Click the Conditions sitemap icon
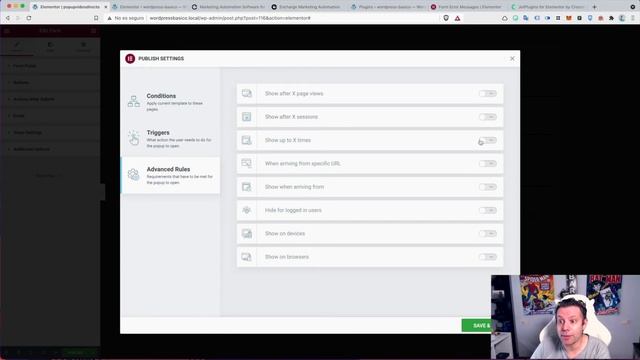The width and height of the screenshot is (640, 360). coord(133,101)
